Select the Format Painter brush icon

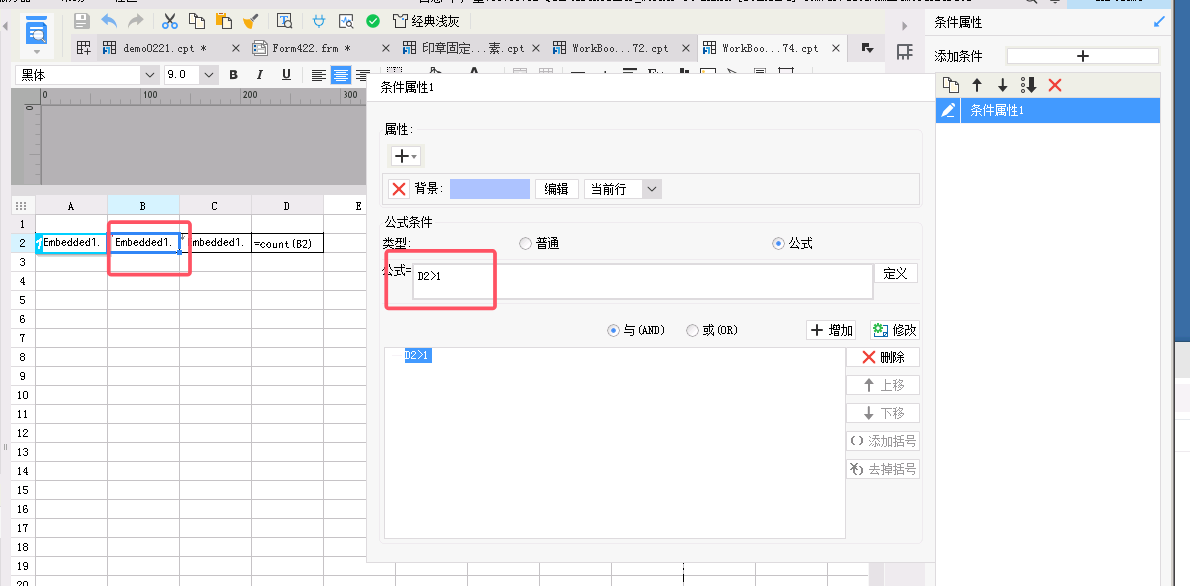click(249, 21)
